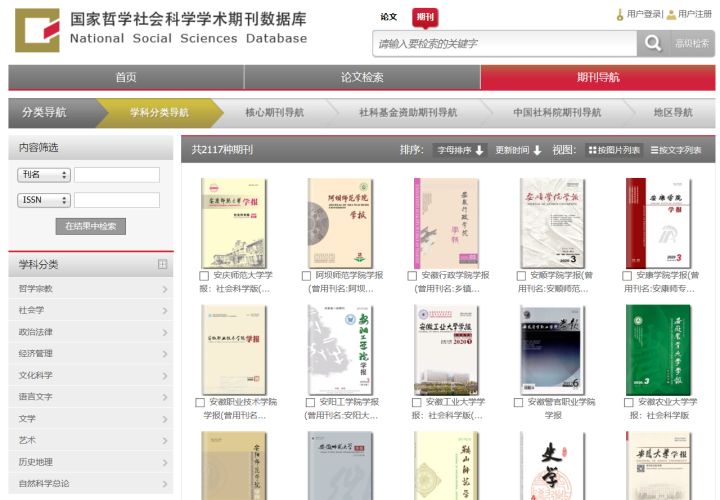
Task: Tick checkbox for 安徽工业大学学报
Action: coord(416,402)
